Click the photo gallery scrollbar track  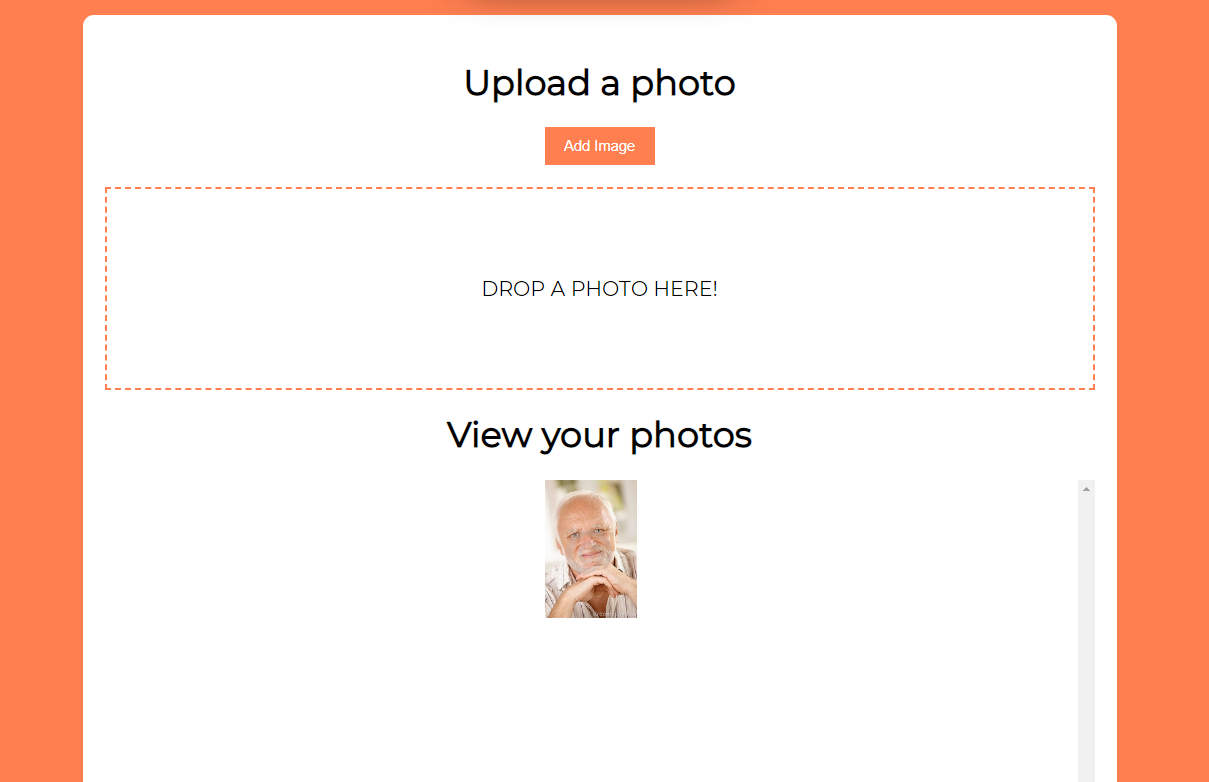pos(1086,640)
